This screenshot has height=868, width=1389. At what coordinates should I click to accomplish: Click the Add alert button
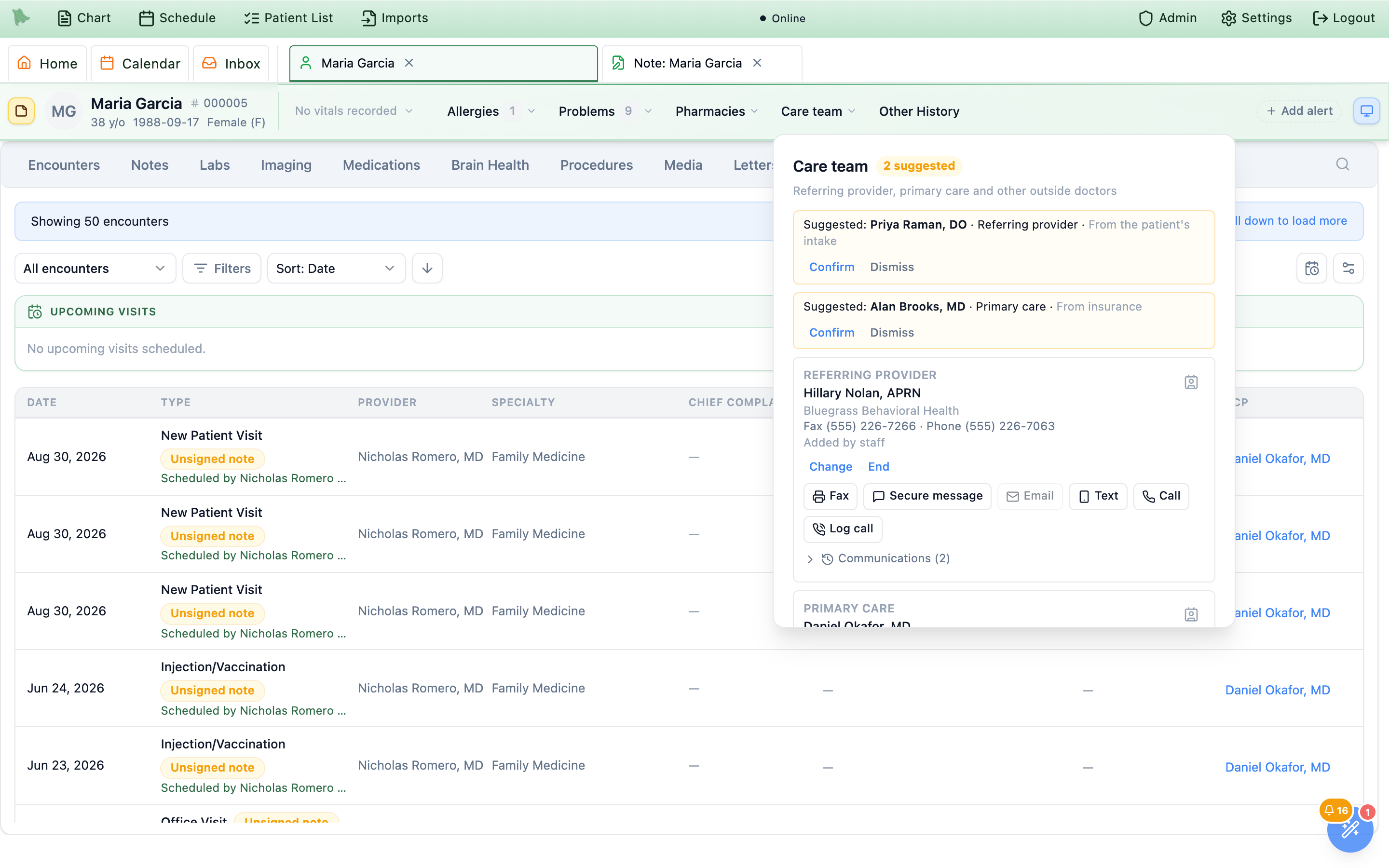click(x=1299, y=111)
